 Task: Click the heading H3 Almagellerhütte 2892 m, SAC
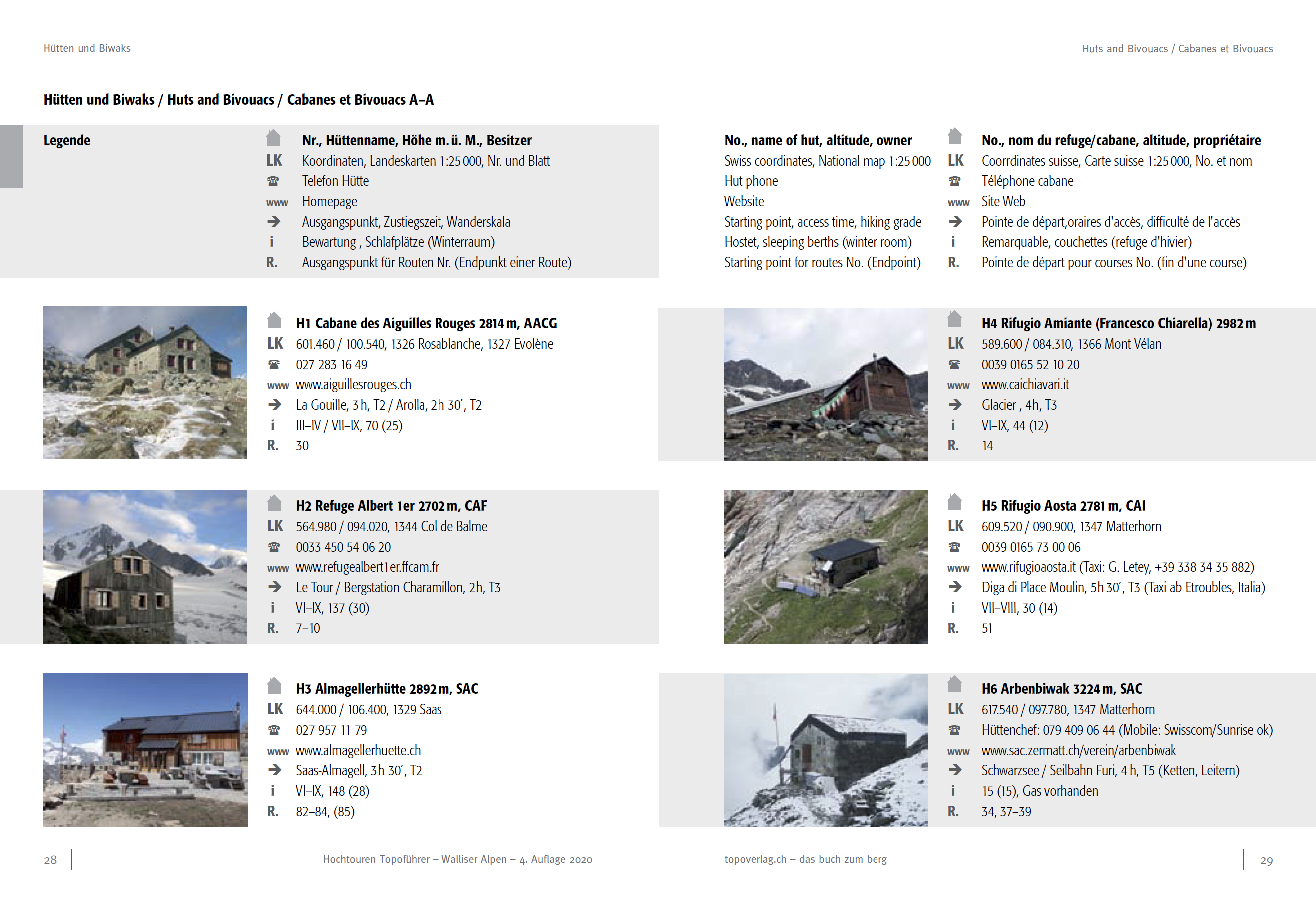tap(387, 688)
